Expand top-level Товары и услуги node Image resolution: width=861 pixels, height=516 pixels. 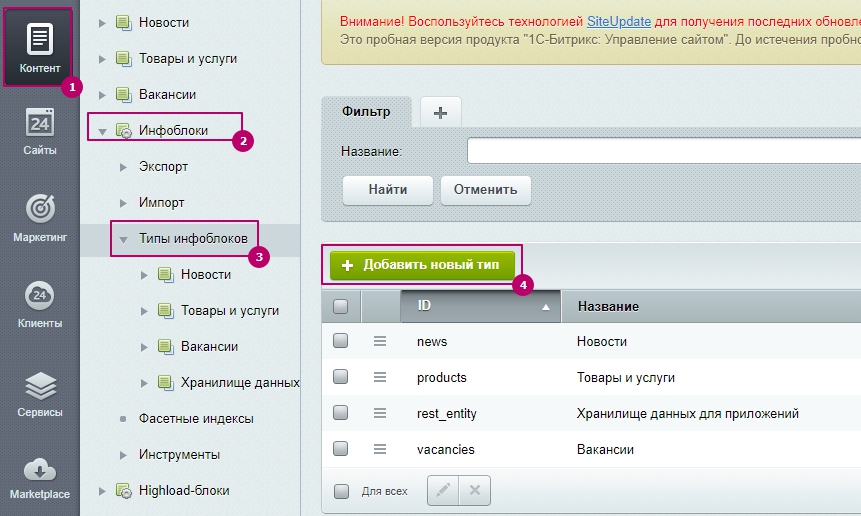click(102, 59)
